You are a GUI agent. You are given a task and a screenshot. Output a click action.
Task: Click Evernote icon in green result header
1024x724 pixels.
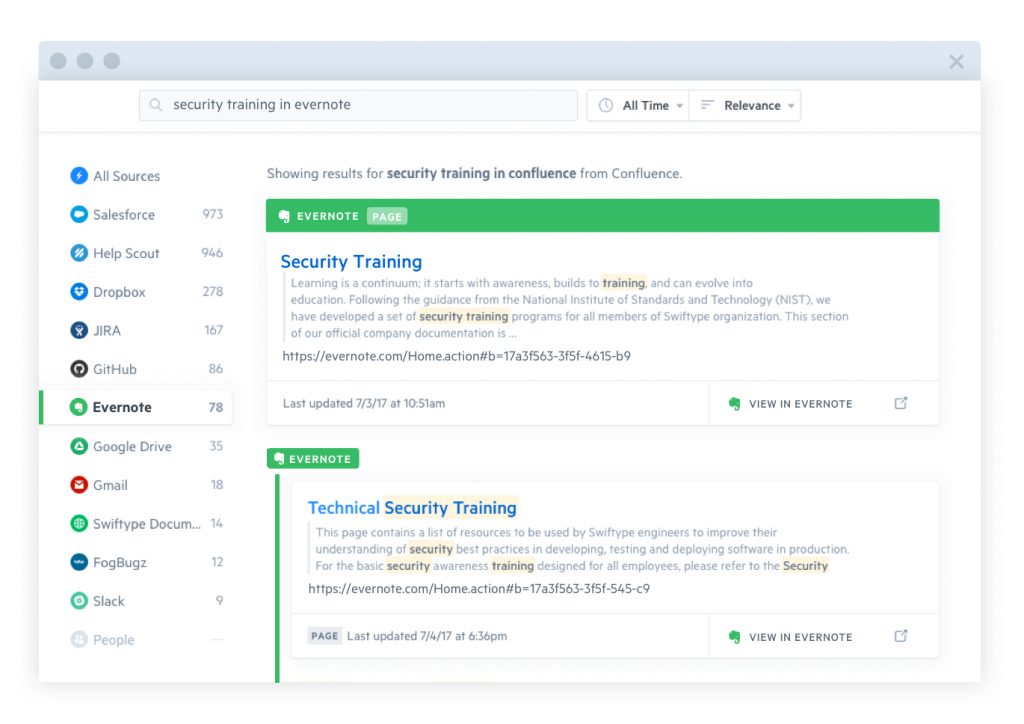coord(284,216)
